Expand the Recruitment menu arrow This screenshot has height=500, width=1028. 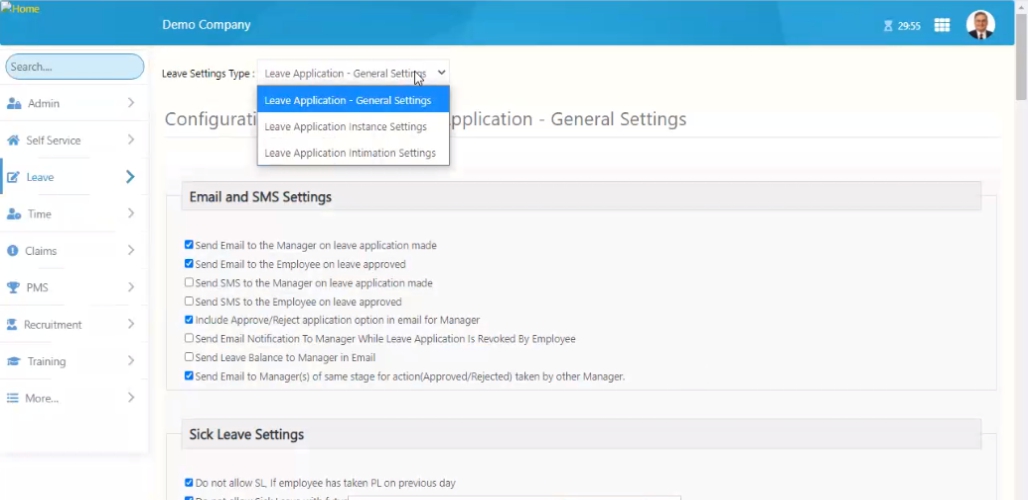[x=131, y=324]
